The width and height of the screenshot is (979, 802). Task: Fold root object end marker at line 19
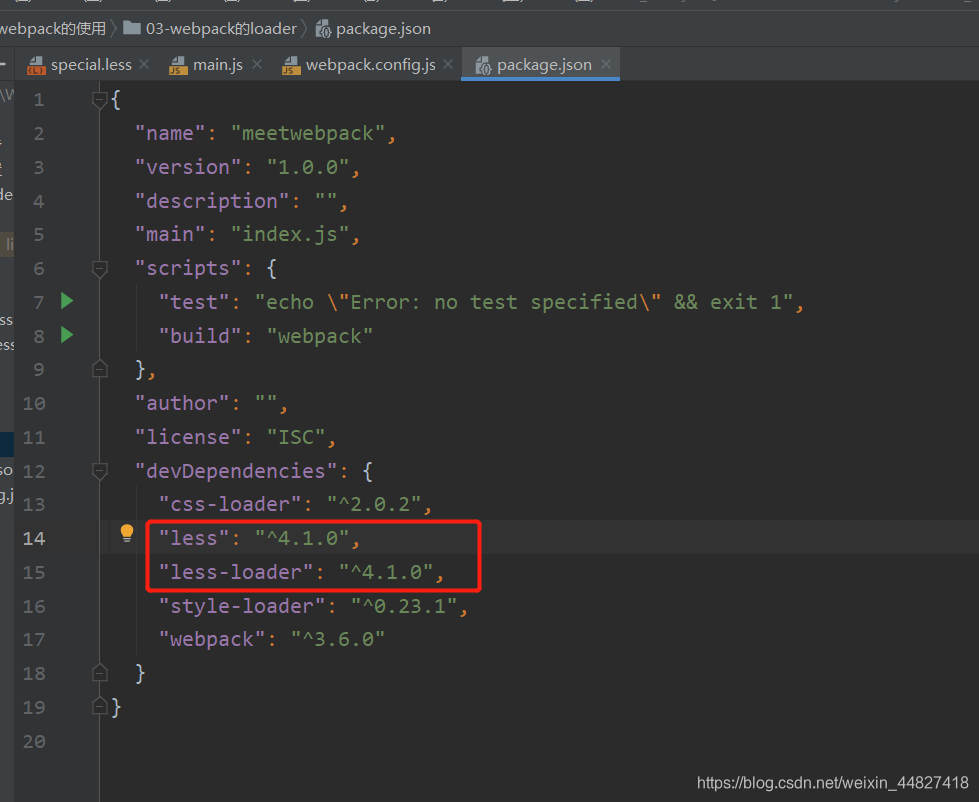(99, 707)
